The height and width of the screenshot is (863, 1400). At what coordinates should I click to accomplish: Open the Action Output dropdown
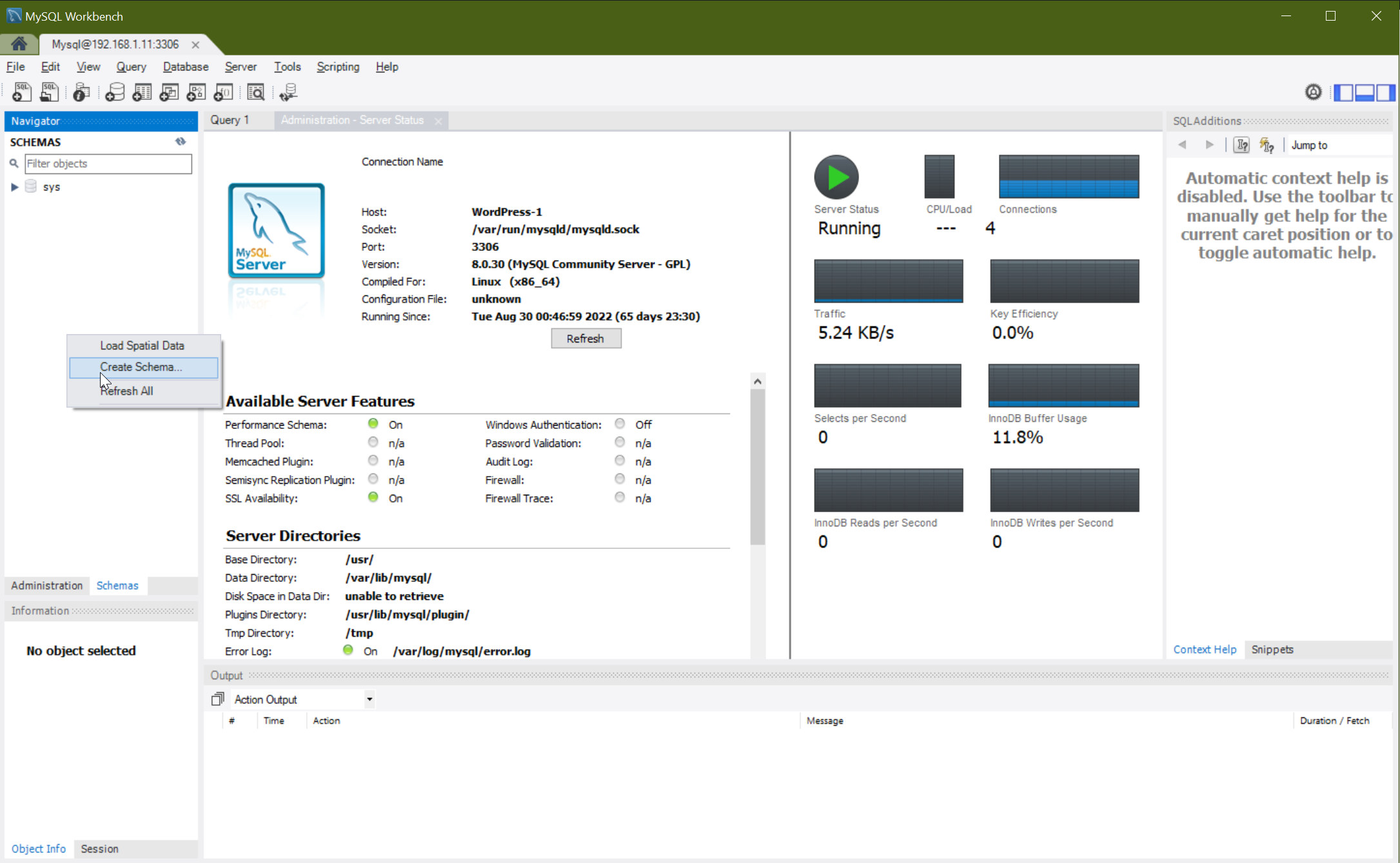(x=370, y=699)
